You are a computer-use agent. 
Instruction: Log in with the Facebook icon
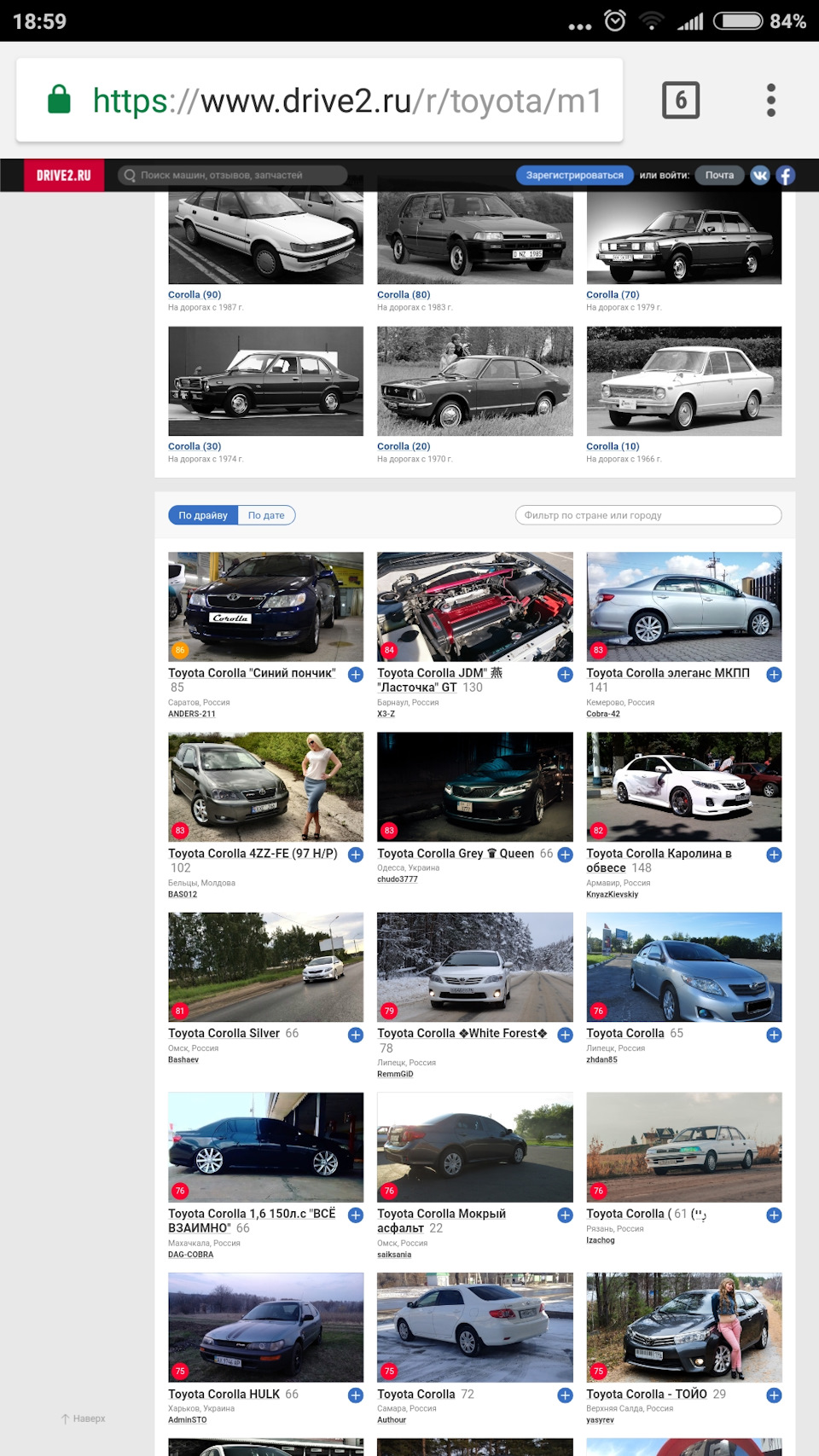tap(785, 175)
